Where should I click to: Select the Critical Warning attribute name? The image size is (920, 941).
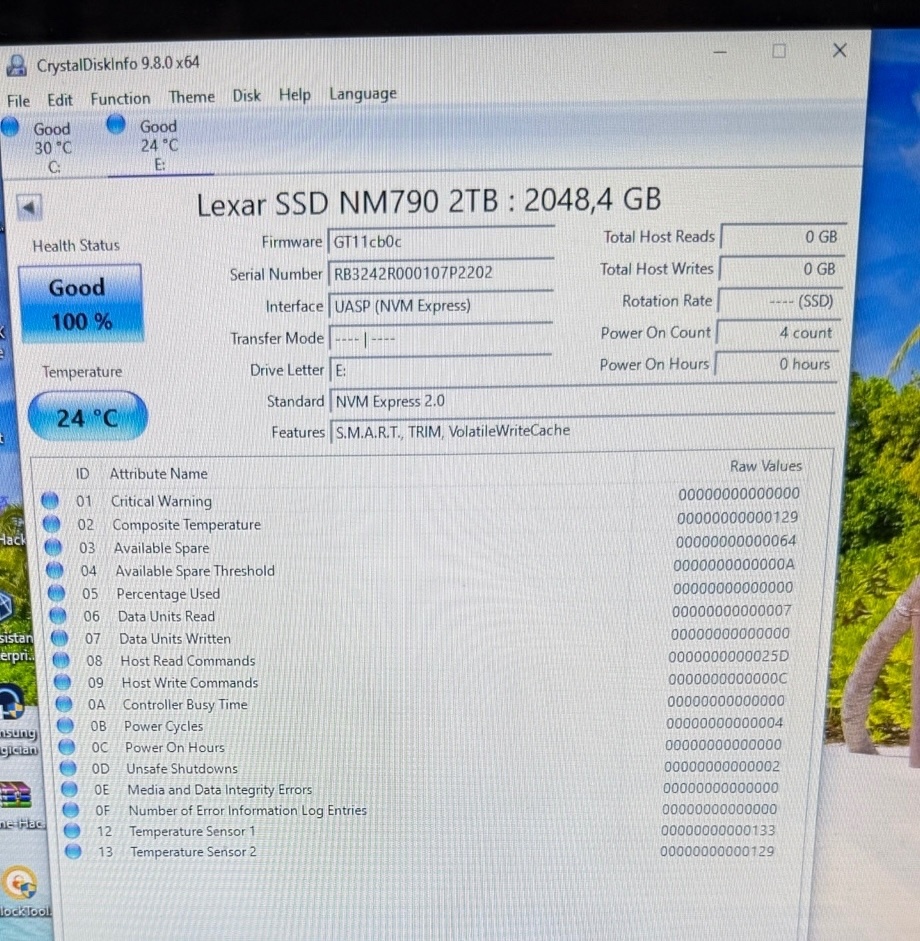(161, 501)
